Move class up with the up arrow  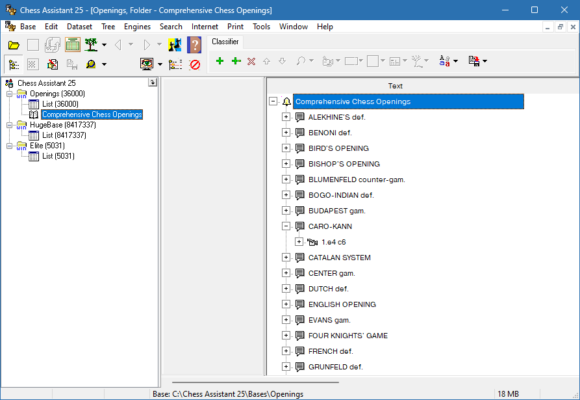point(266,61)
